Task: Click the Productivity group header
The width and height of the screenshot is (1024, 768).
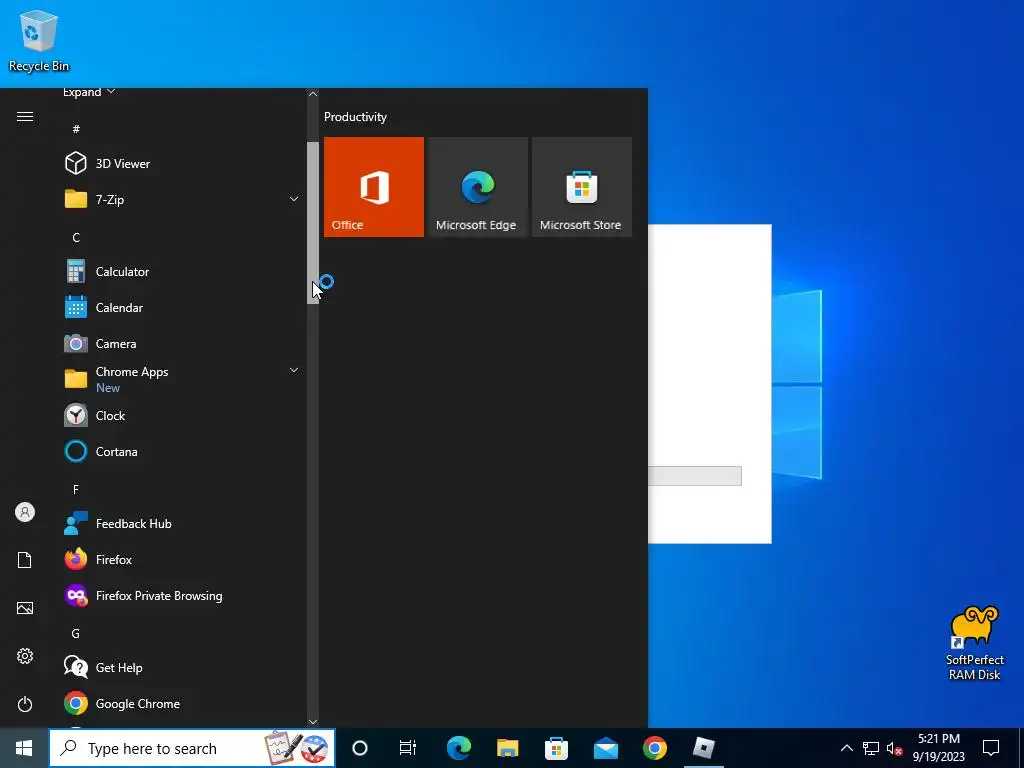Action: (x=355, y=117)
